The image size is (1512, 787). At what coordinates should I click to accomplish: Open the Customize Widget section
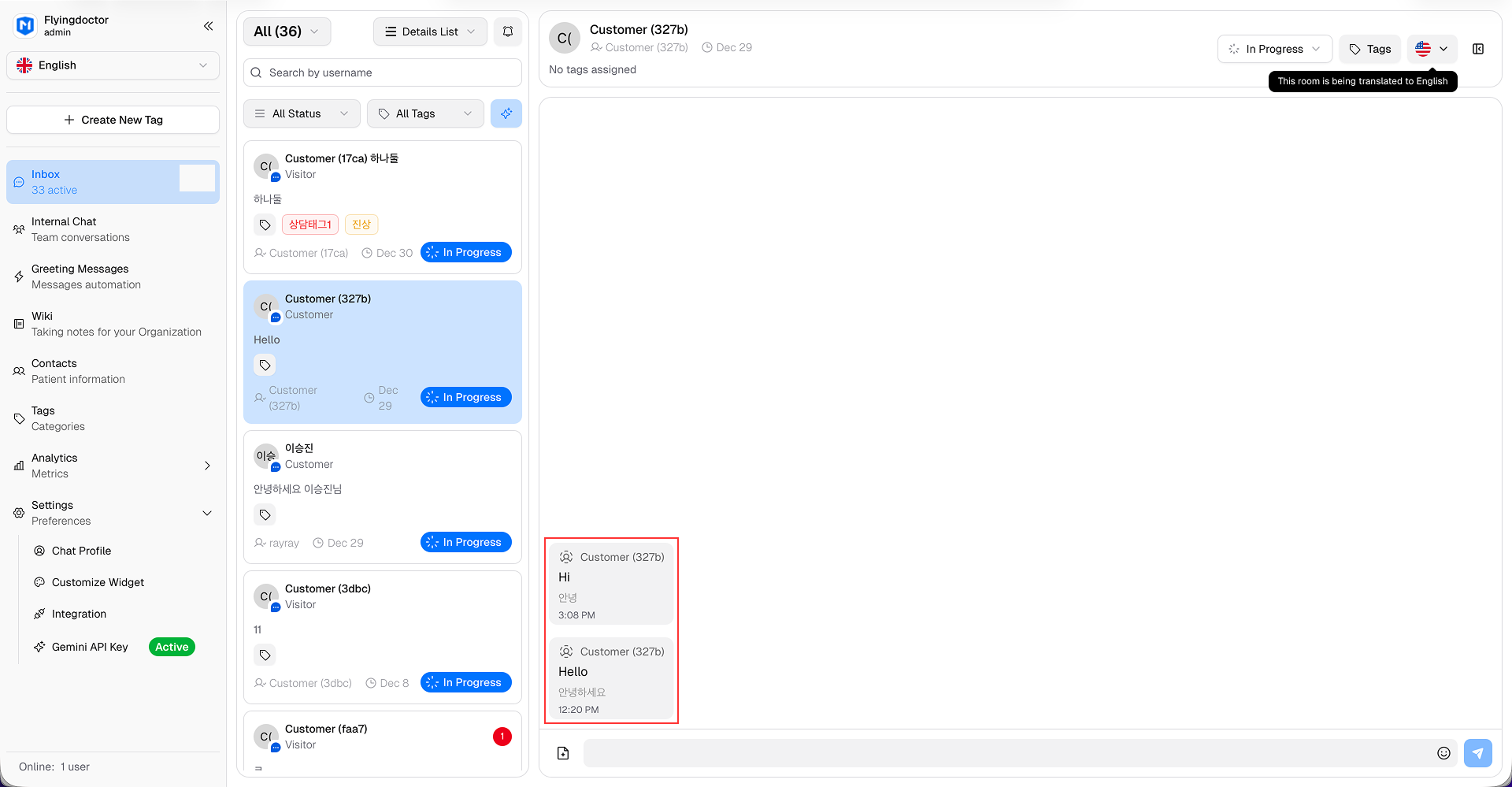[x=98, y=582]
